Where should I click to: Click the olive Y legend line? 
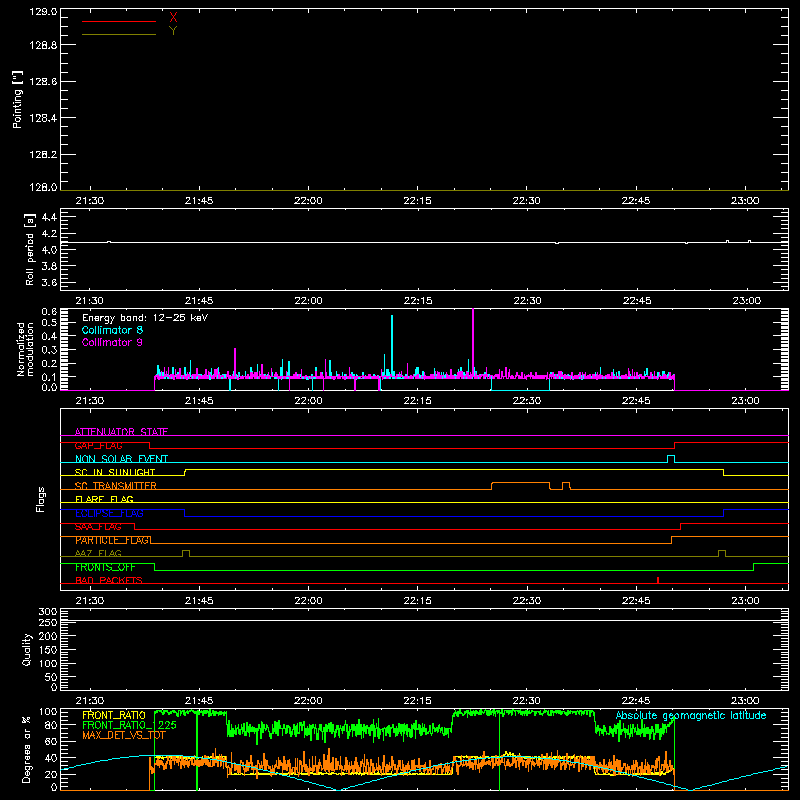(119, 35)
